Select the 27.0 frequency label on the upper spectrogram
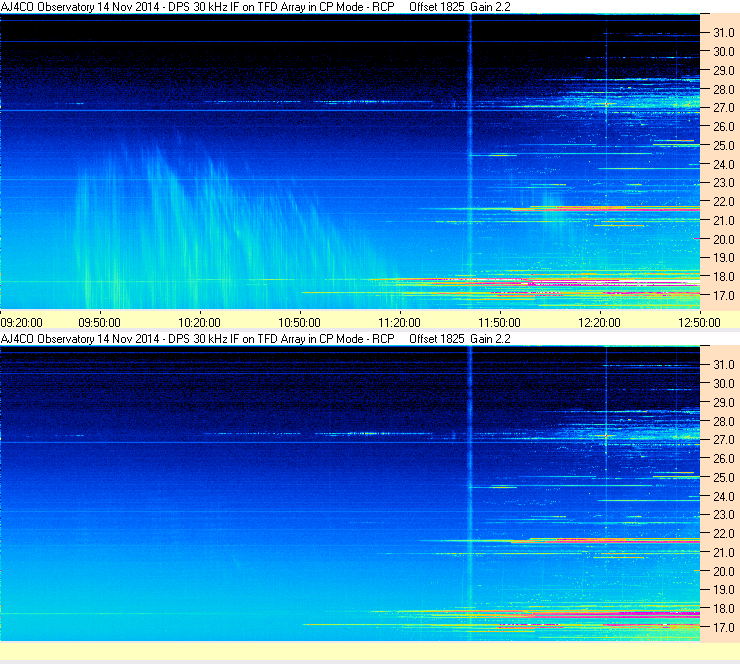This screenshot has width=740, height=664. click(723, 108)
